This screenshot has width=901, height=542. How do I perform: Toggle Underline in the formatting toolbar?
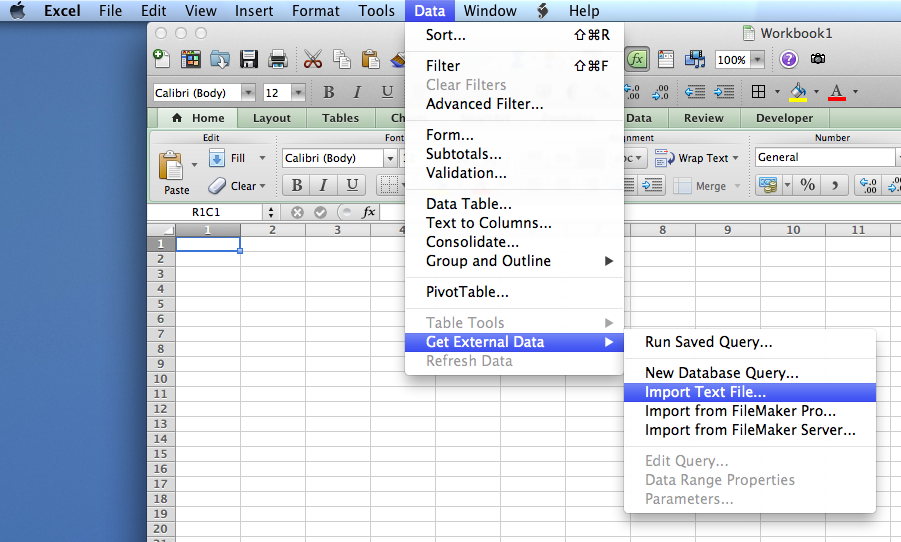387,92
